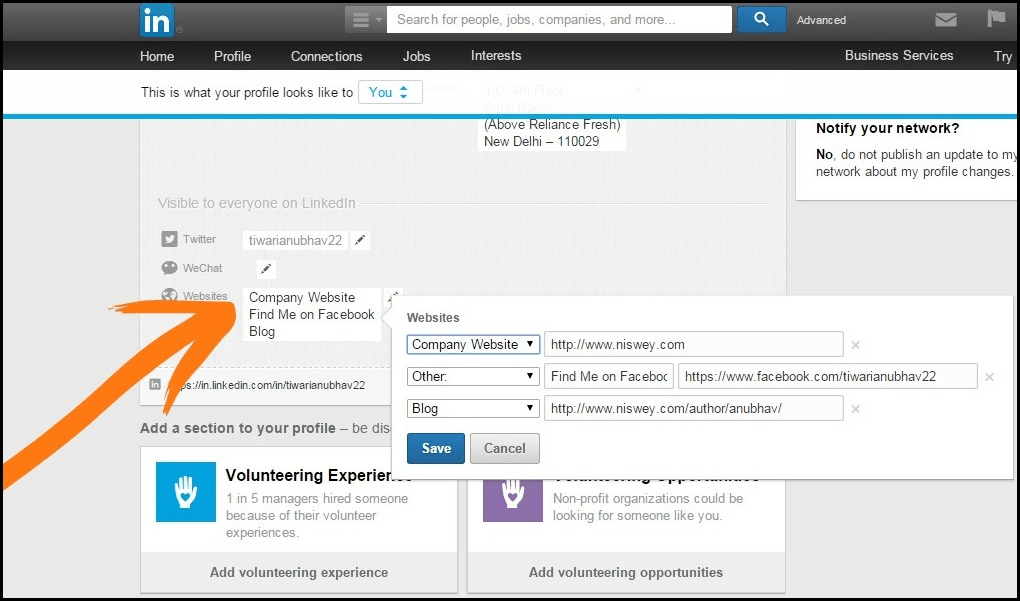Open the Profile menu

click(x=232, y=56)
